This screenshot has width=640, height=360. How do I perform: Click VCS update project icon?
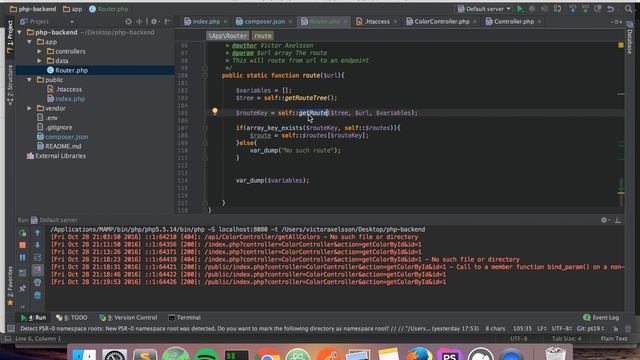(573, 9)
